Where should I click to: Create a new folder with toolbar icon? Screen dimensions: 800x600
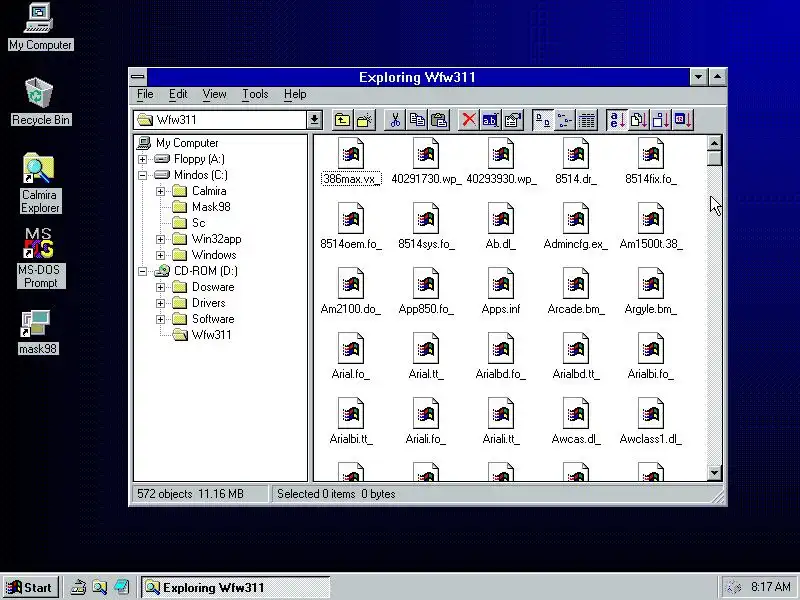[364, 120]
